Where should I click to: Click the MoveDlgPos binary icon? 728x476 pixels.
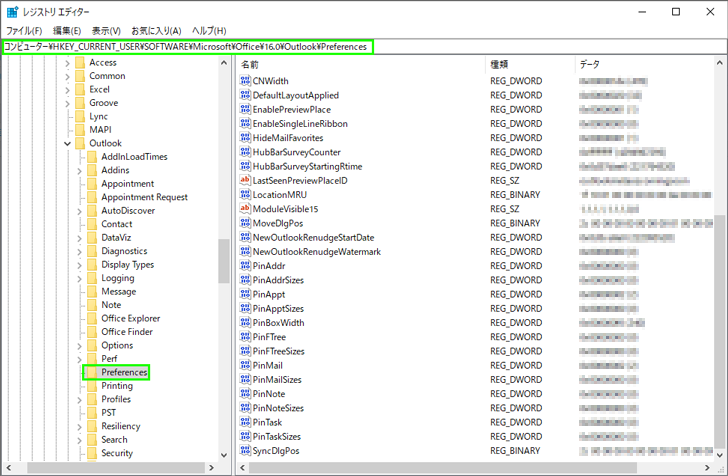(x=245, y=223)
